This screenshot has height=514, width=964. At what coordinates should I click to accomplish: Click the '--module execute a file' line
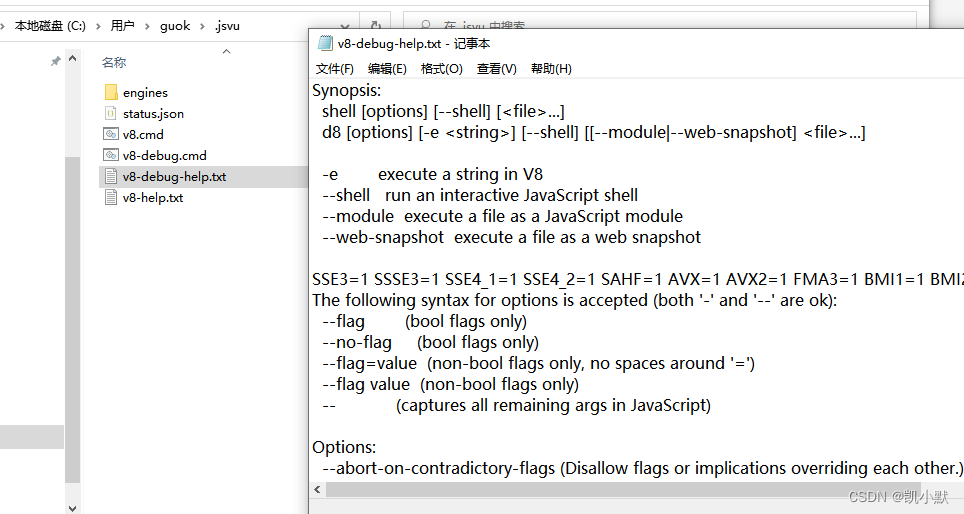tap(502, 216)
